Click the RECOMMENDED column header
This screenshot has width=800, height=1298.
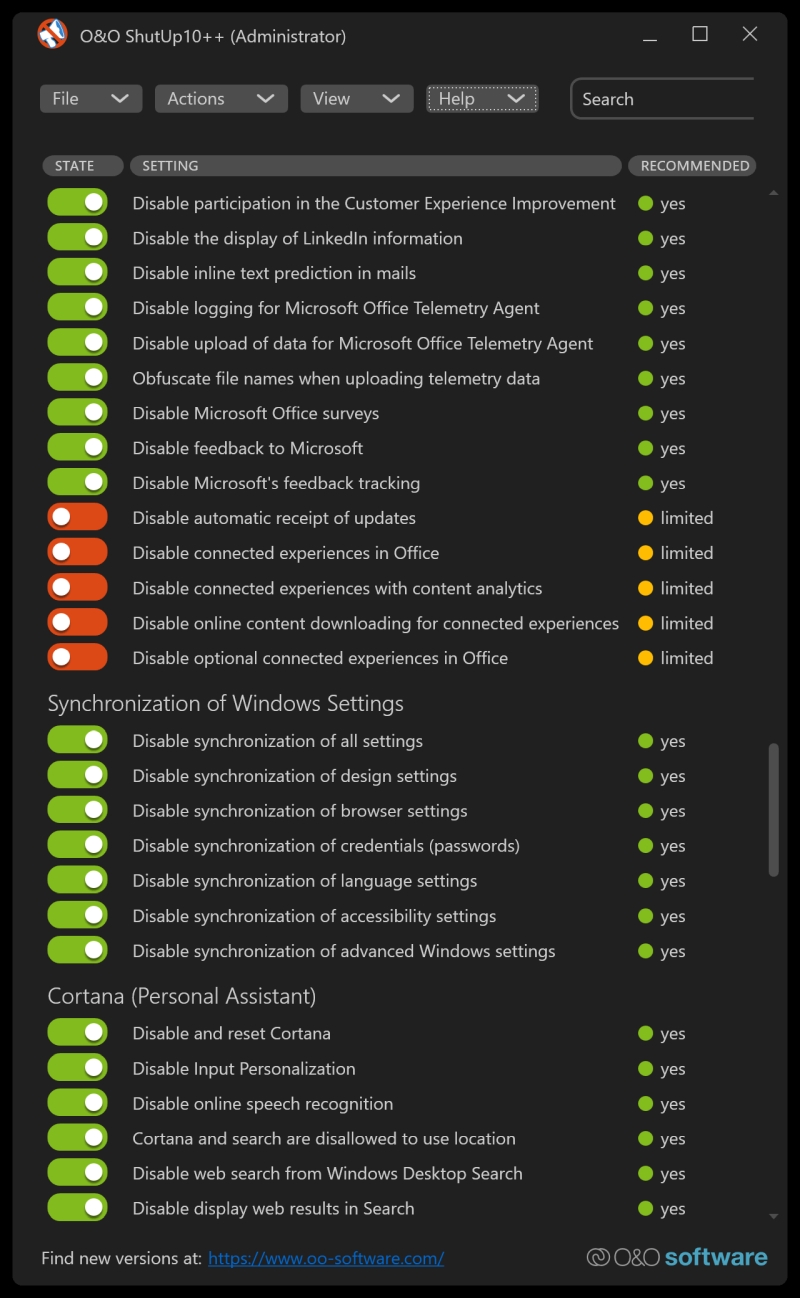(x=692, y=166)
